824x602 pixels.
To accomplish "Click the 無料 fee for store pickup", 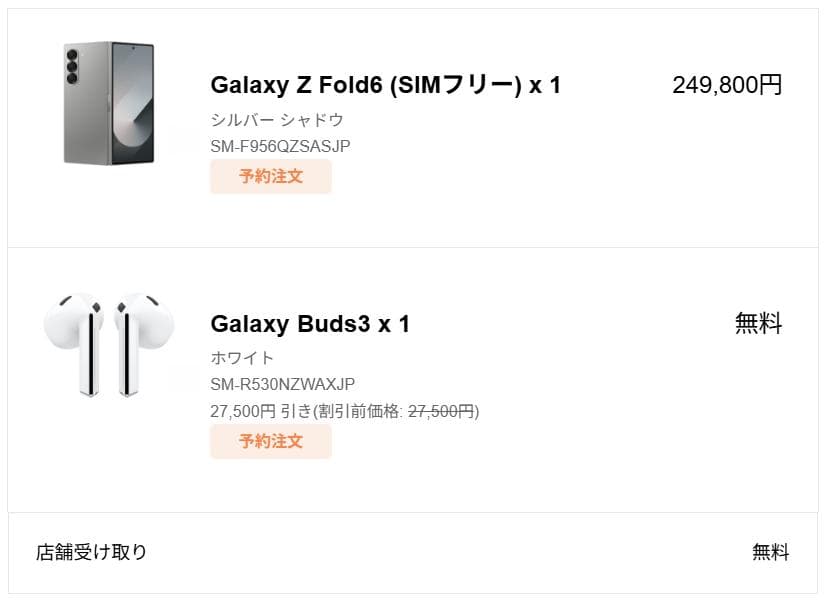I will 770,552.
